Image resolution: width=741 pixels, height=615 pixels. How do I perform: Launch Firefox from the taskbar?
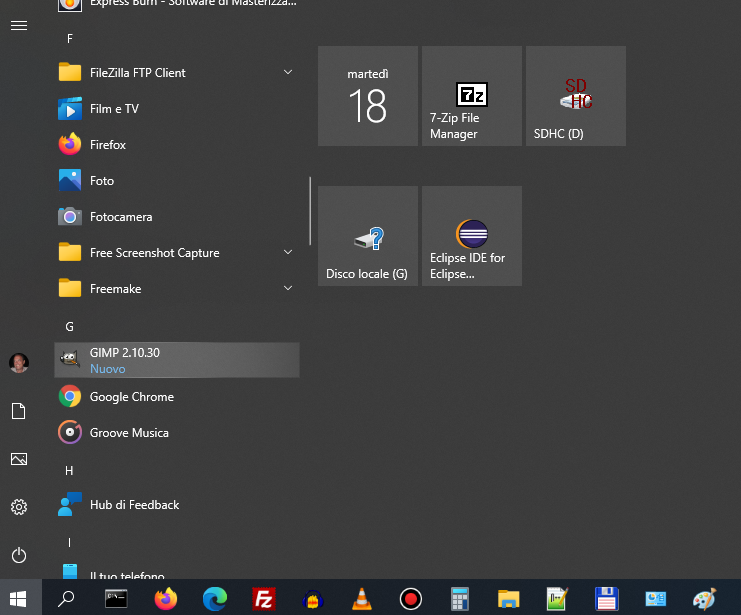click(x=166, y=599)
